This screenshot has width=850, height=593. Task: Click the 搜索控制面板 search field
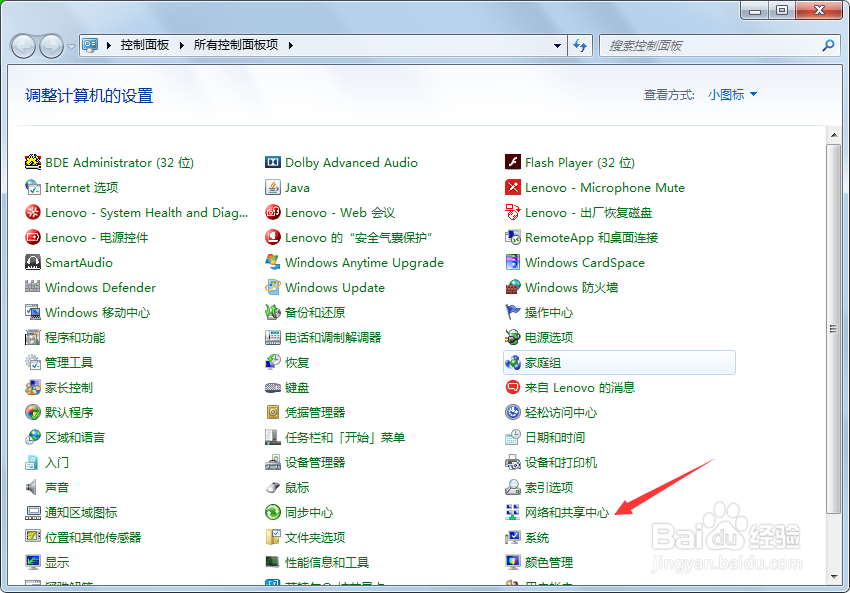coord(709,46)
